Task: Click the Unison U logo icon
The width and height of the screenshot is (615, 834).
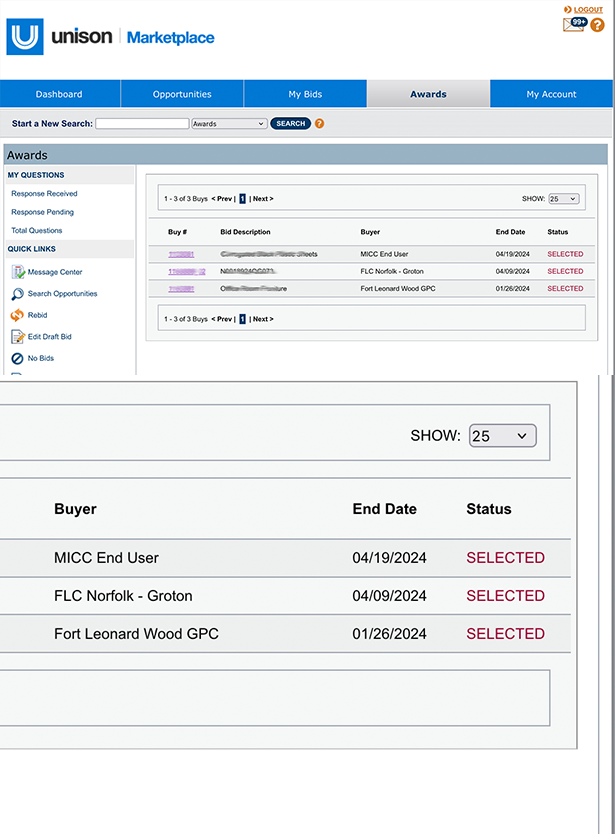Action: click(x=25, y=37)
